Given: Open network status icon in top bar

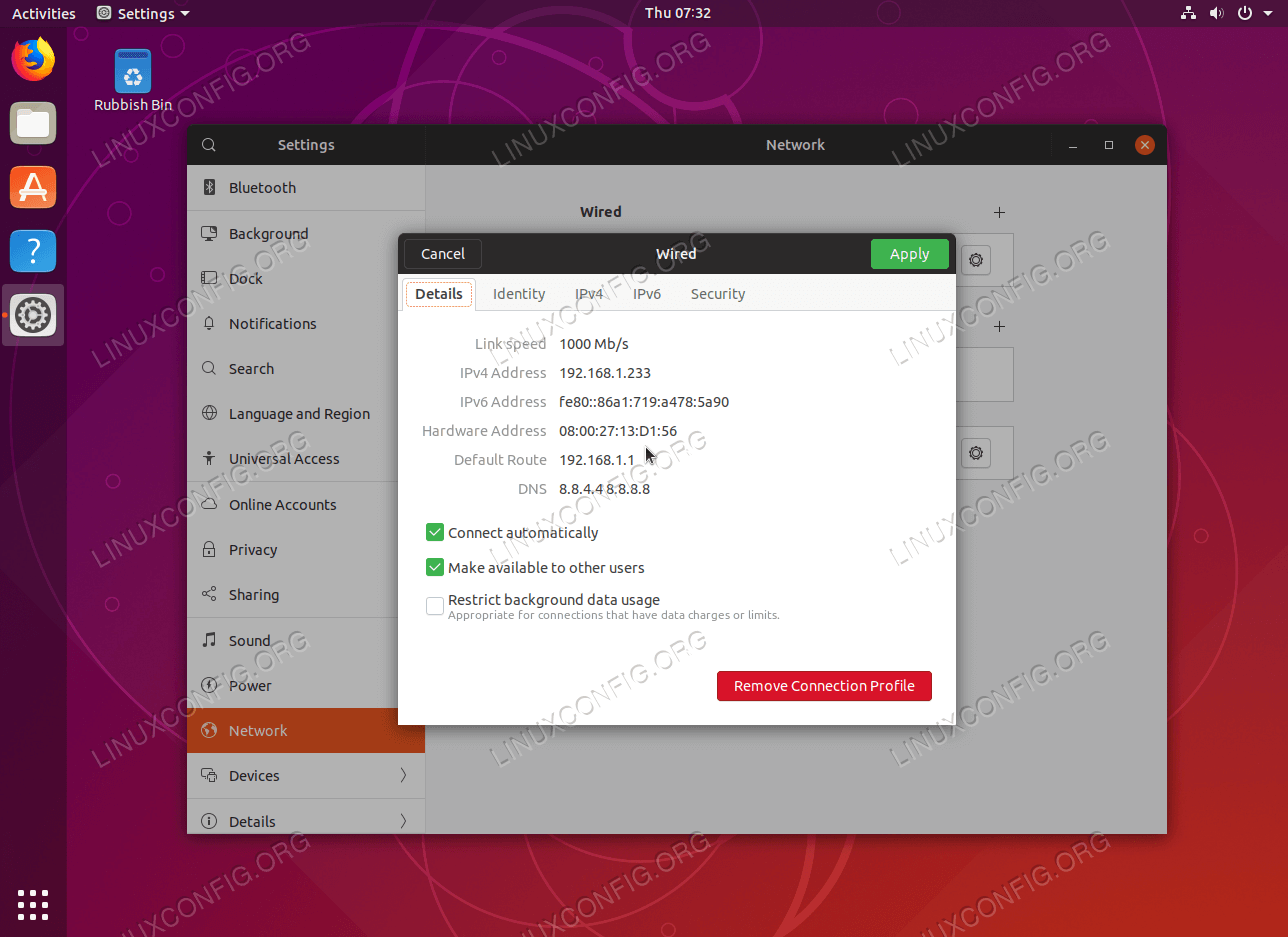Looking at the screenshot, I should [1188, 13].
